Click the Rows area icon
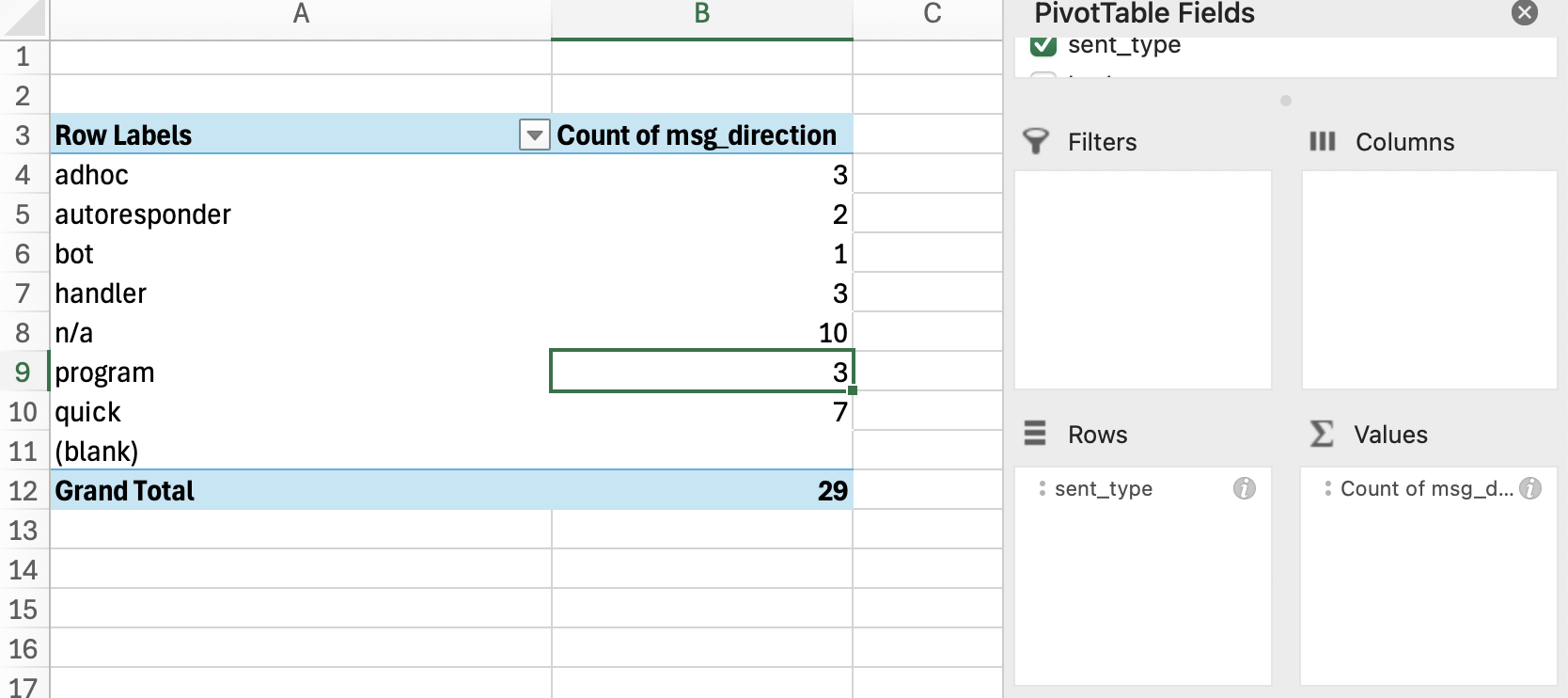The image size is (1568, 698). [x=1035, y=434]
